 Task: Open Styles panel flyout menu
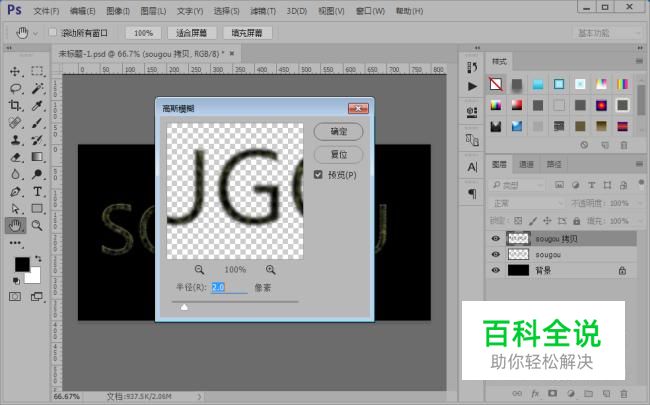[639, 61]
